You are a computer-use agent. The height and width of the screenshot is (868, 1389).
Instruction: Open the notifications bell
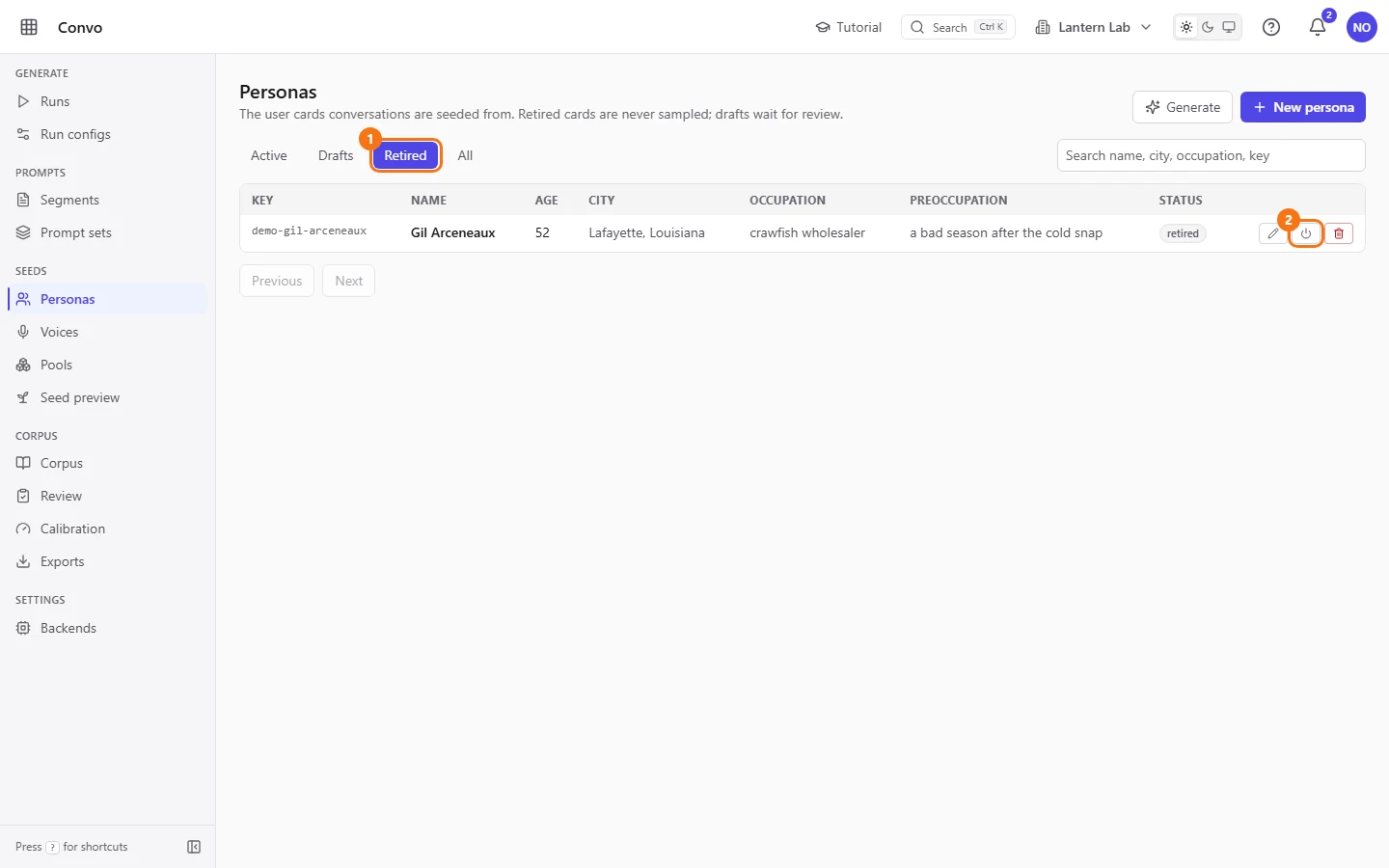1318,27
